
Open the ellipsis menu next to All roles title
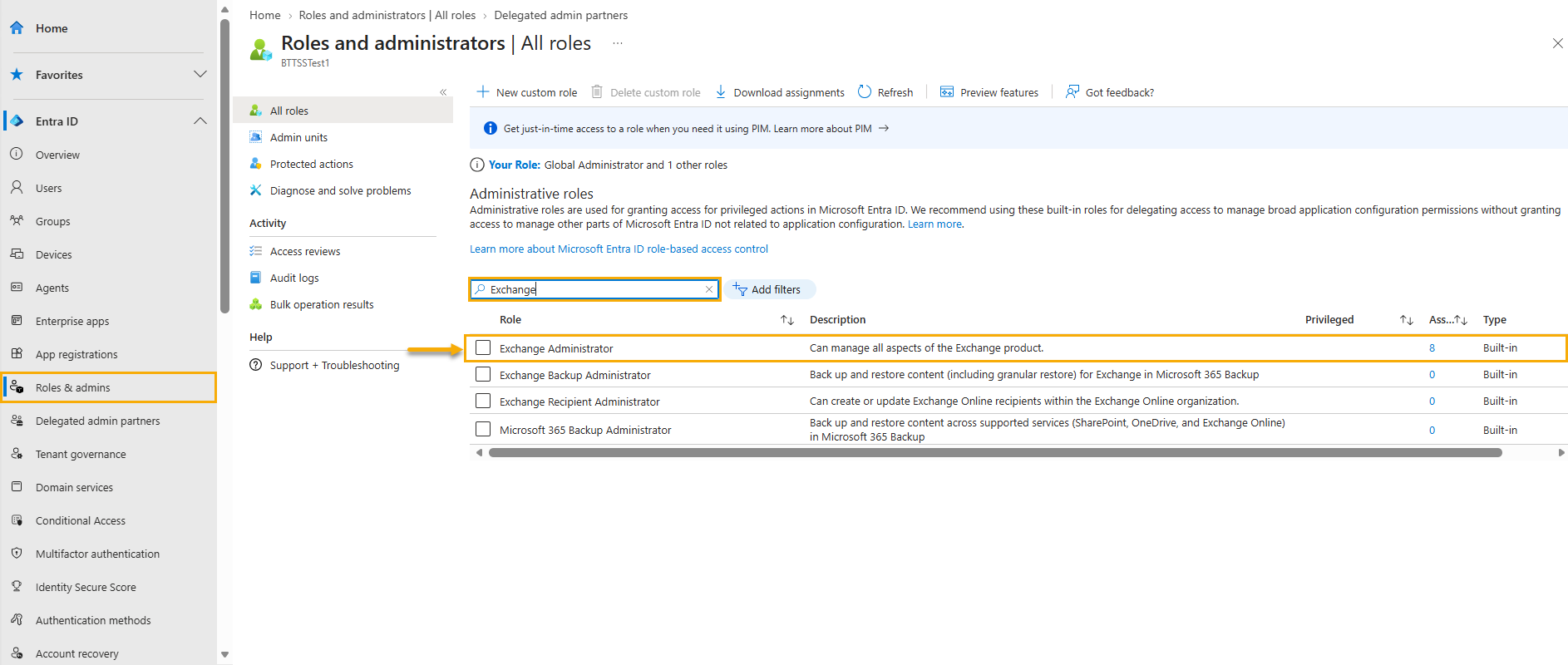point(618,43)
